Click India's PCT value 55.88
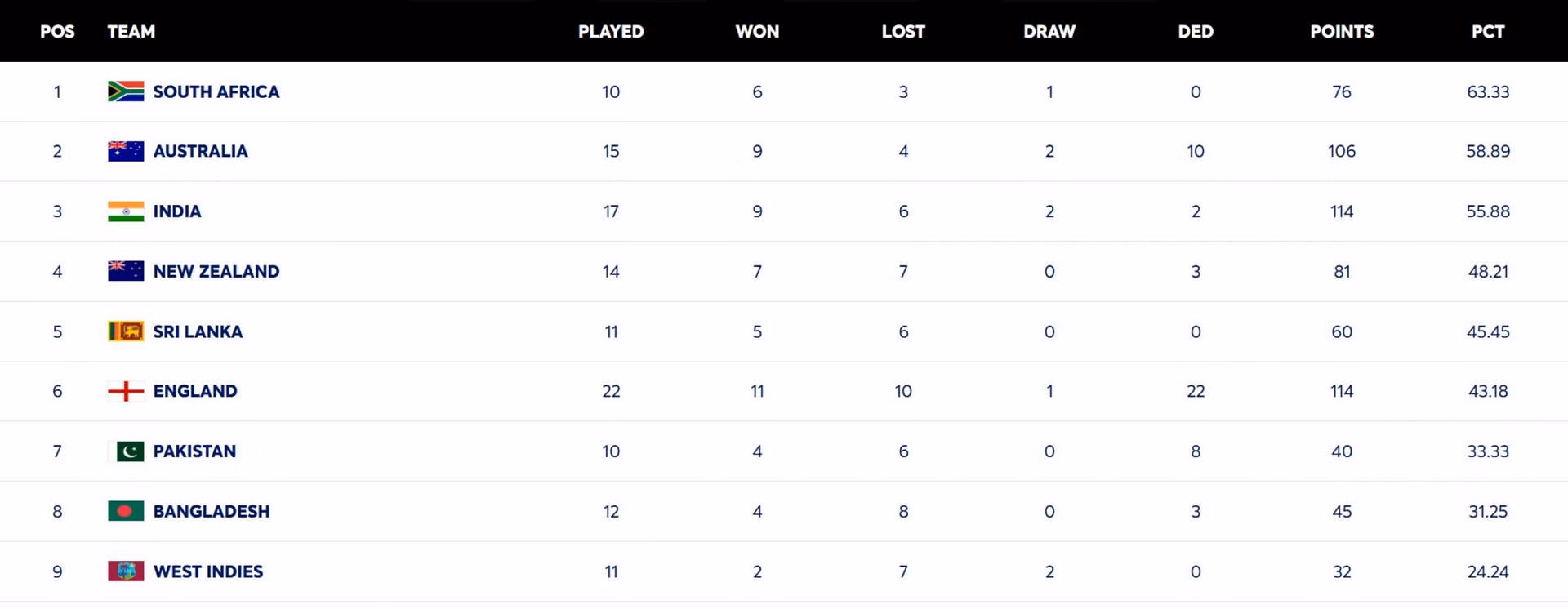This screenshot has width=1568, height=609. (1488, 211)
